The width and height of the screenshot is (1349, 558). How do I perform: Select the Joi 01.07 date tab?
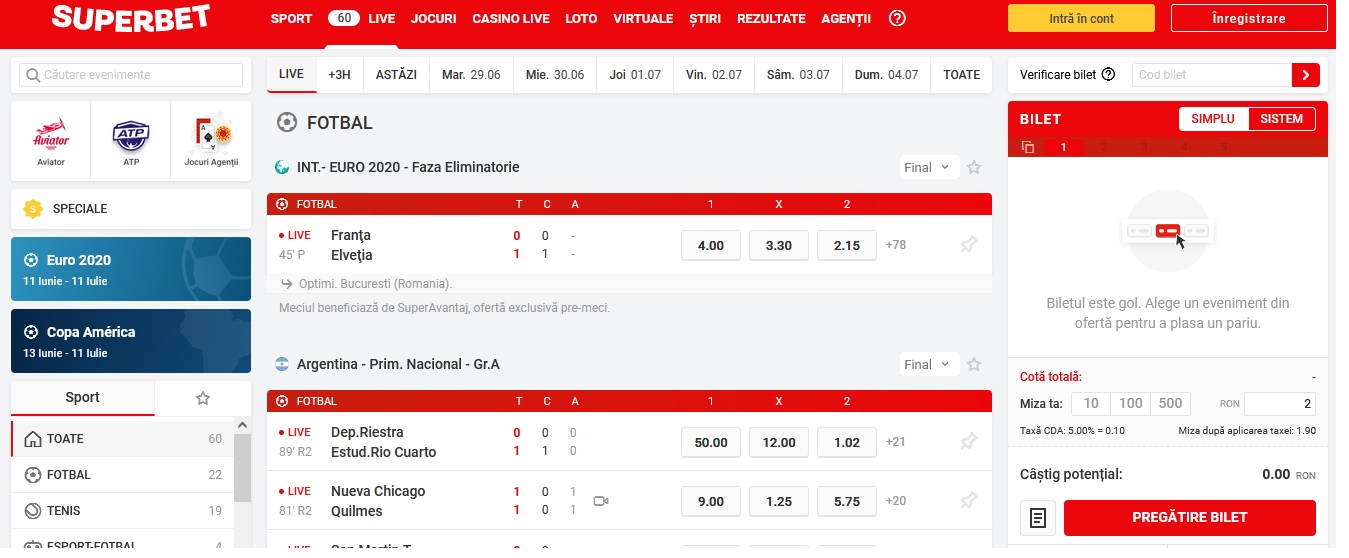[635, 75]
